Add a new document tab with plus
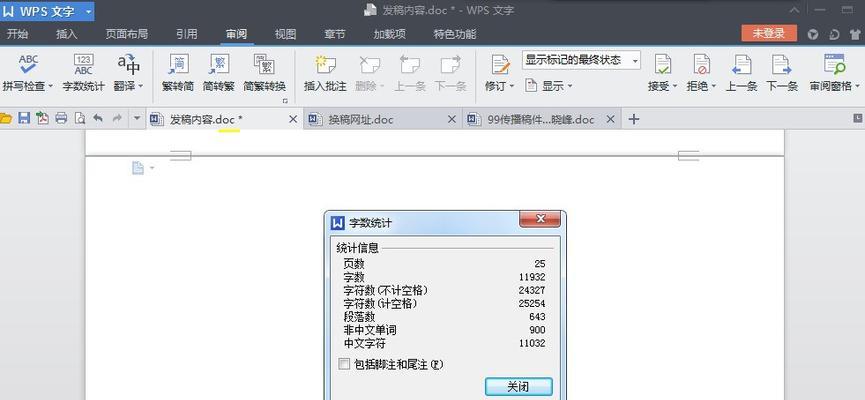 click(634, 119)
